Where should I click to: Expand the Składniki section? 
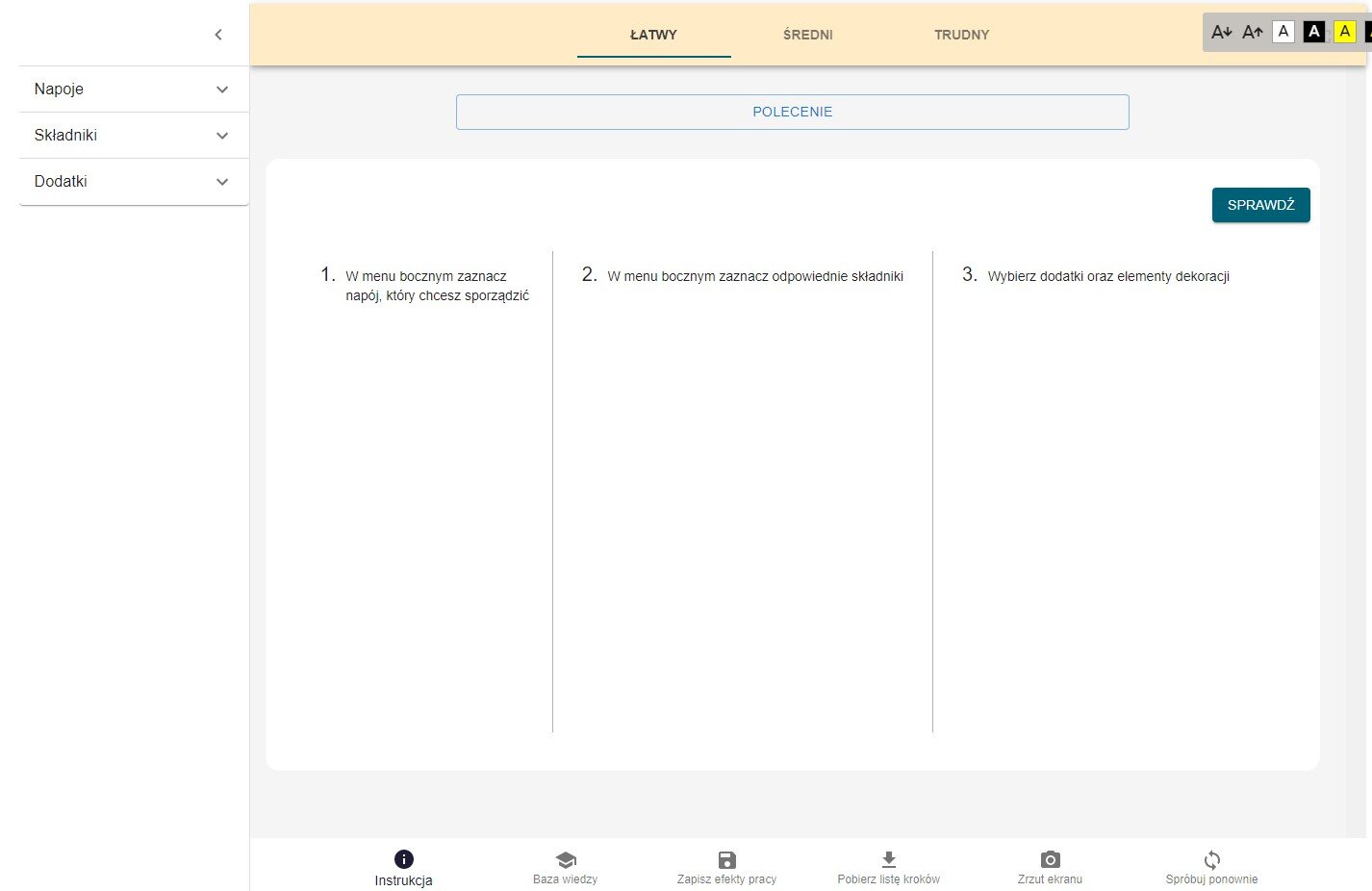(134, 136)
